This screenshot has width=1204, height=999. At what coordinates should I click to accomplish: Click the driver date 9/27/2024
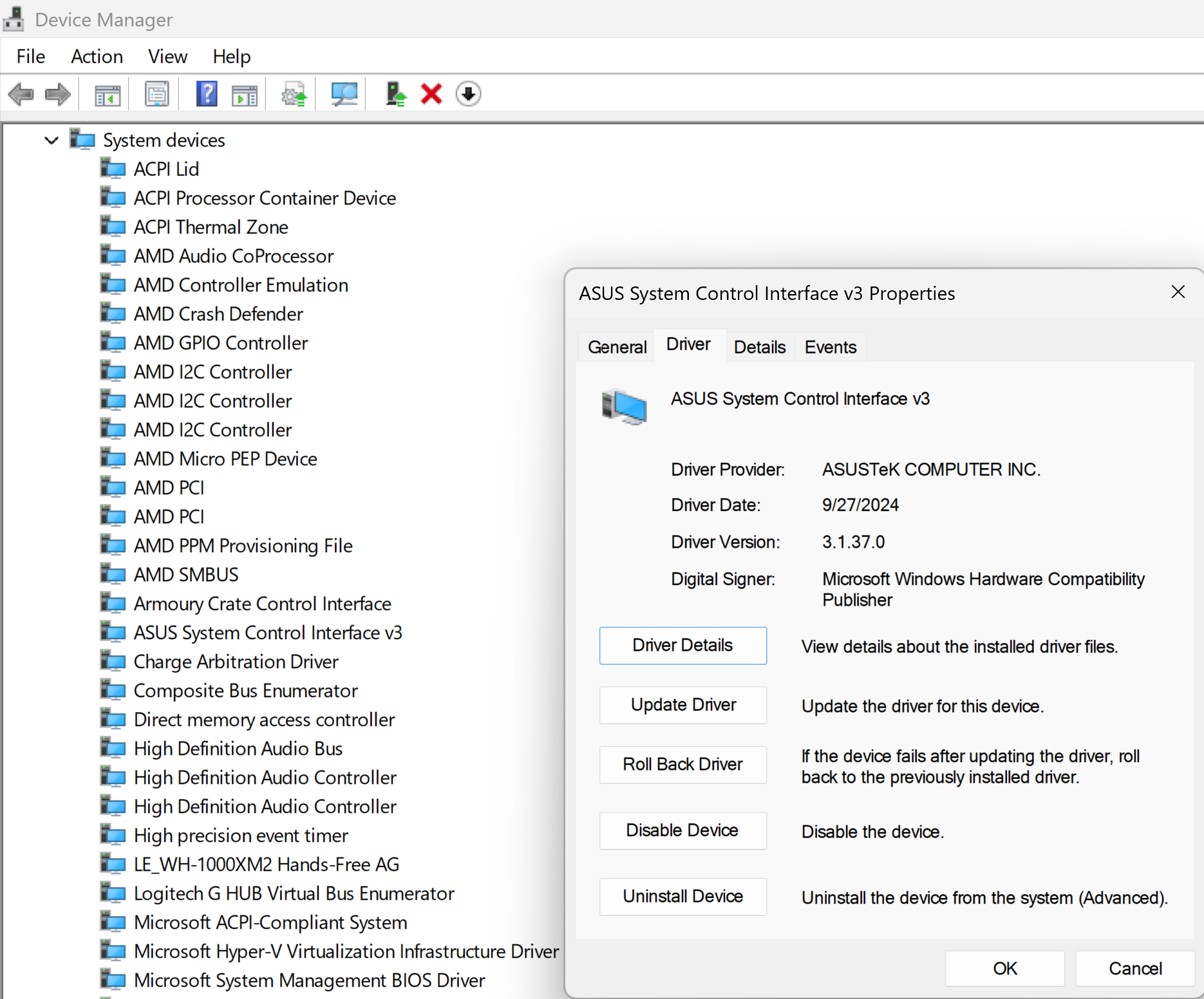coord(860,505)
